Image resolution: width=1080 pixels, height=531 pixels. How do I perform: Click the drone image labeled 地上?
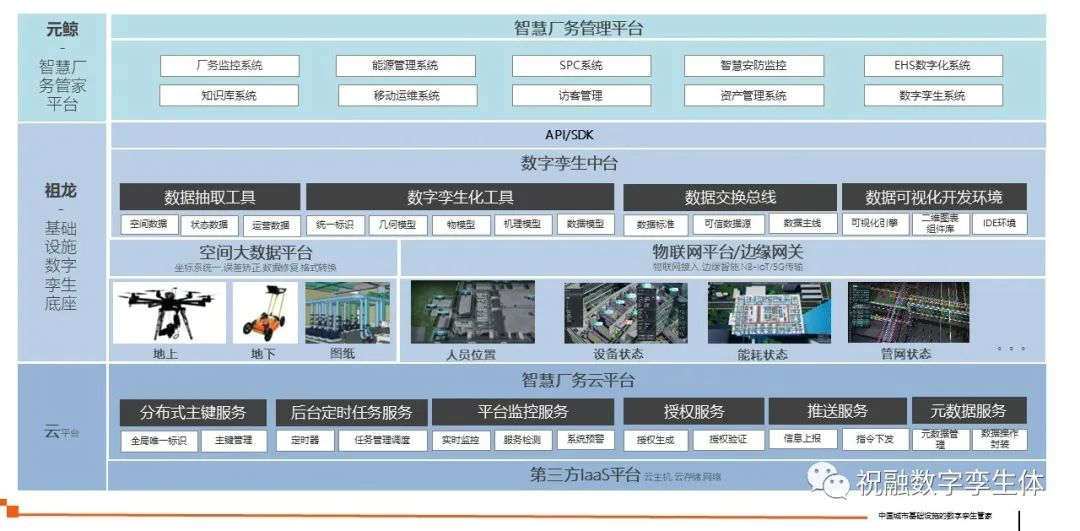pos(168,312)
